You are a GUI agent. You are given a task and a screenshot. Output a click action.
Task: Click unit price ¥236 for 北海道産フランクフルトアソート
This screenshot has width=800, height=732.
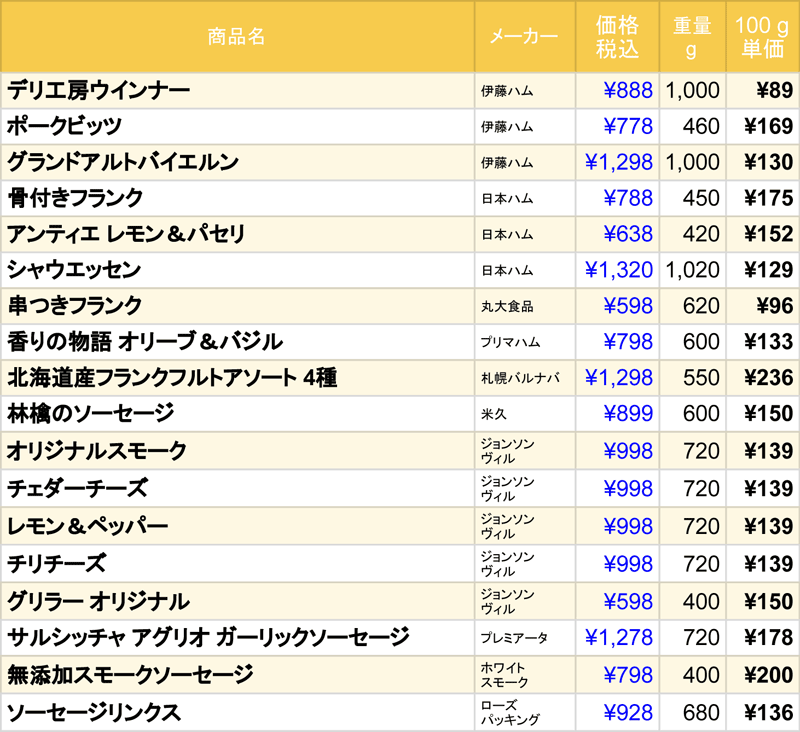pos(768,377)
